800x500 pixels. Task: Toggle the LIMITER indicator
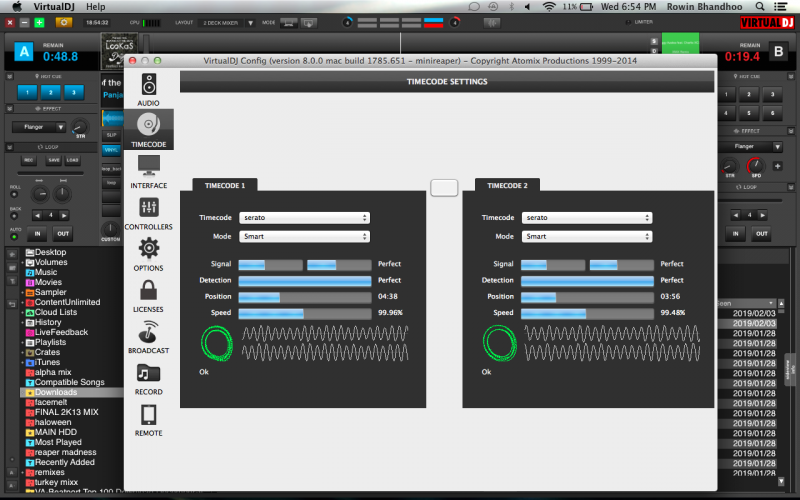[628, 22]
